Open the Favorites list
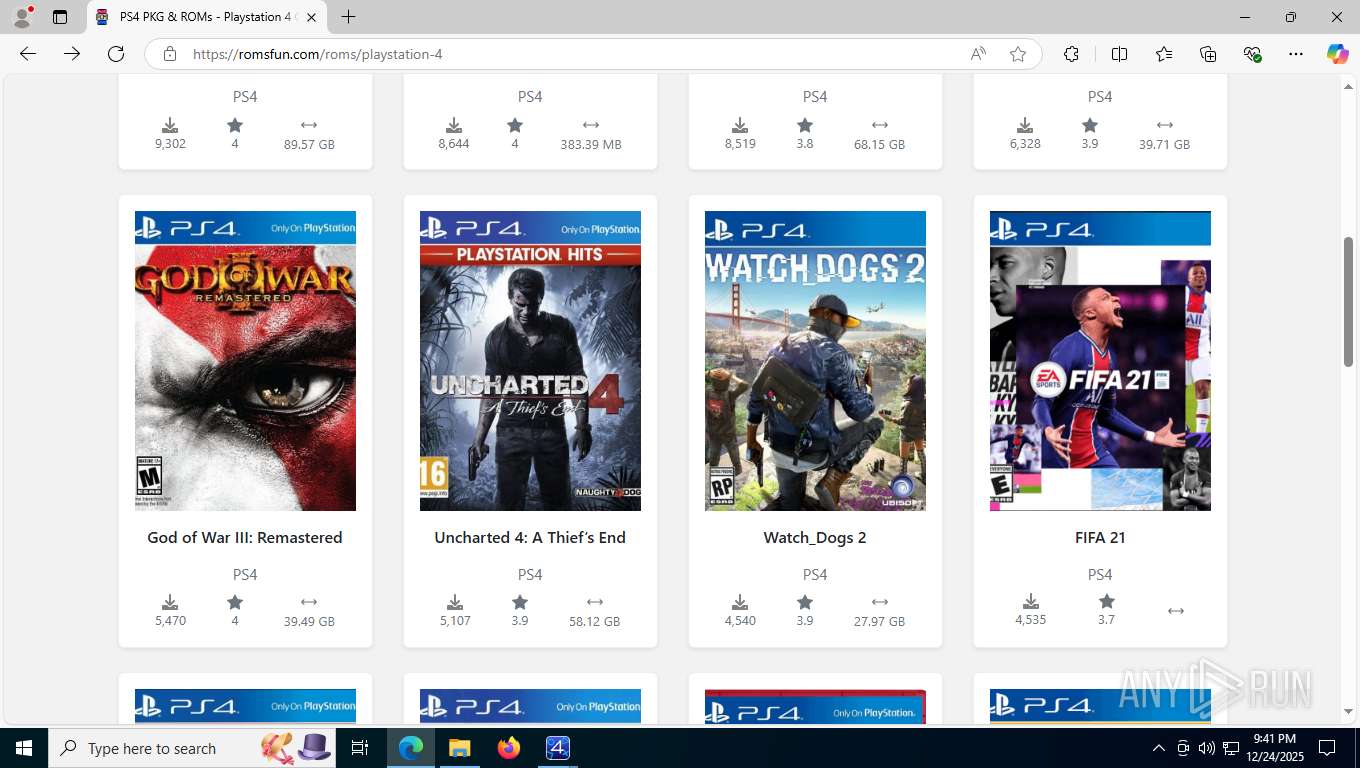Screen dimensions: 1360x768 [1164, 54]
